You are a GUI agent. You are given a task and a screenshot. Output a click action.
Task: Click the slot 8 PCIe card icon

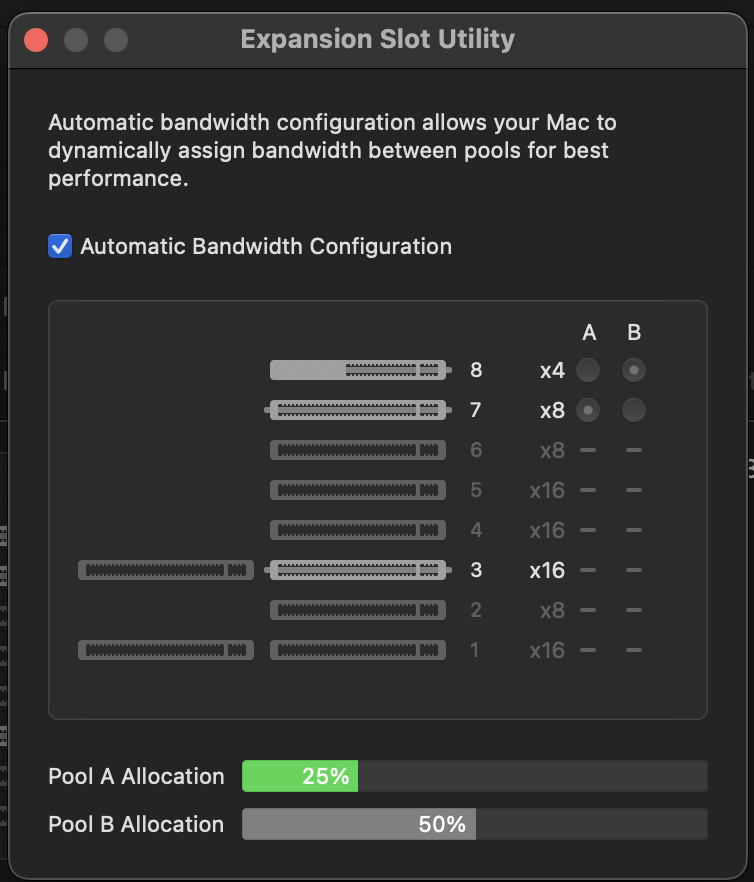[360, 370]
